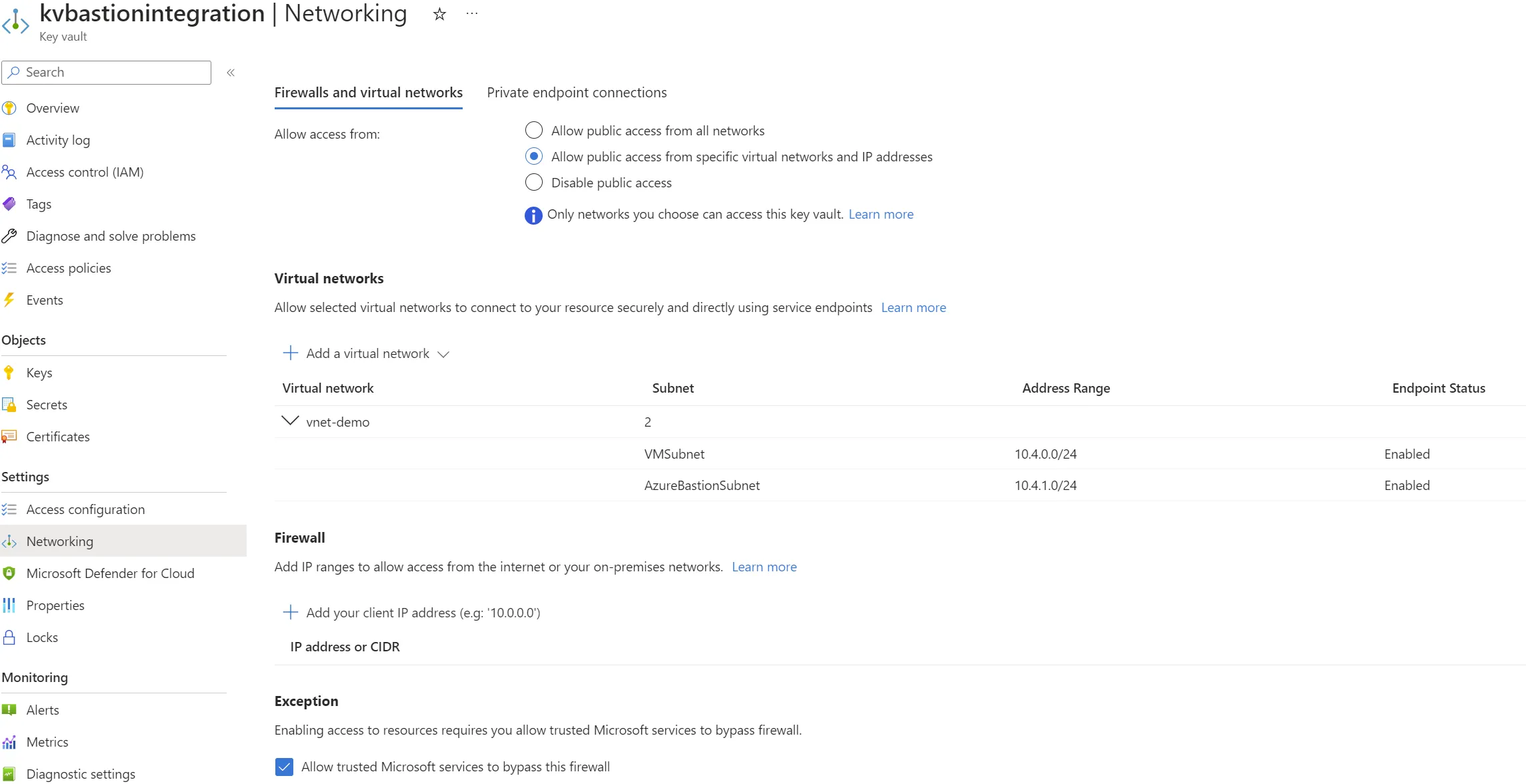
Task: Click the Endpoint Status column header
Action: 1439,388
